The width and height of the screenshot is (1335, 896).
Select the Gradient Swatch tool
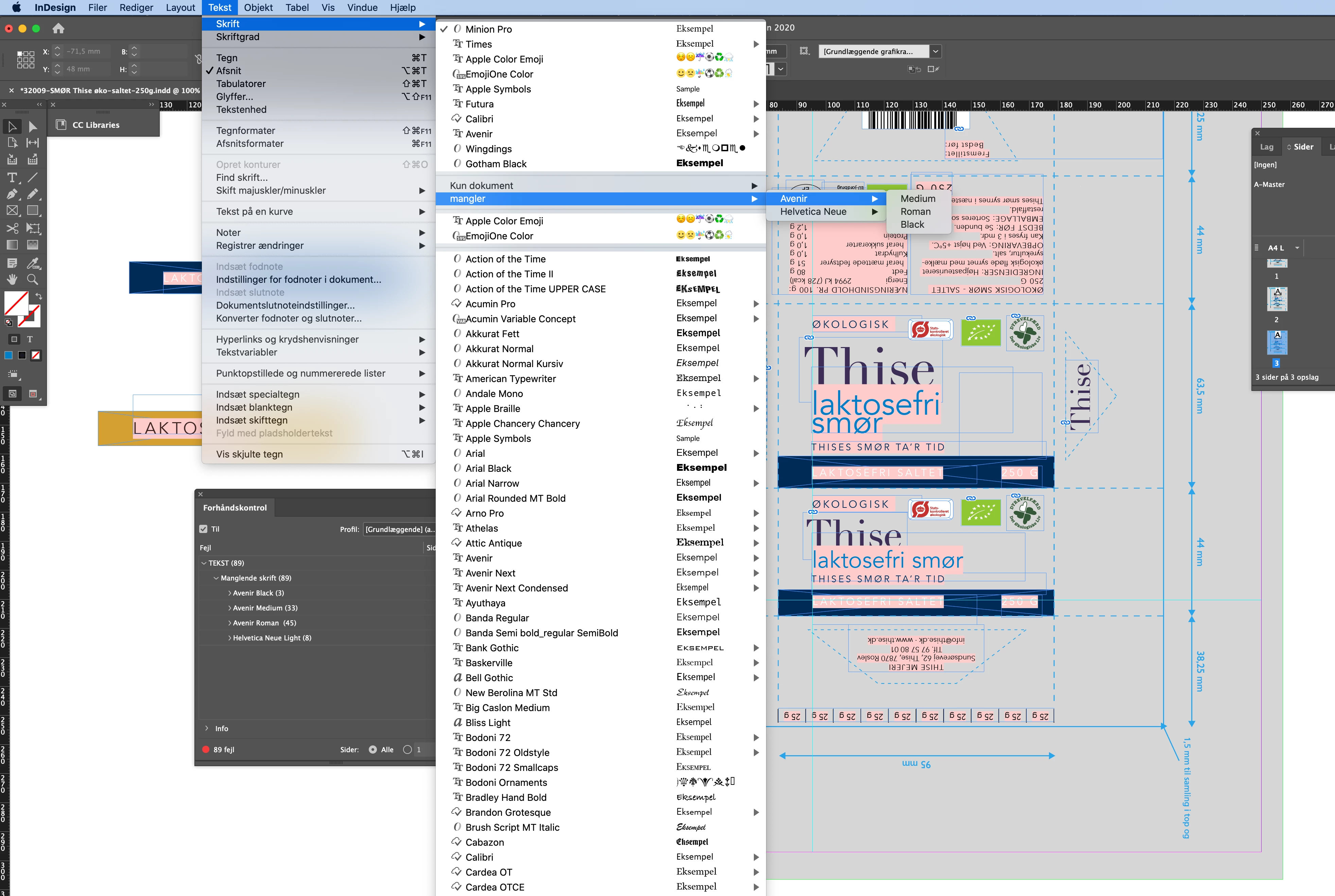tap(12, 245)
